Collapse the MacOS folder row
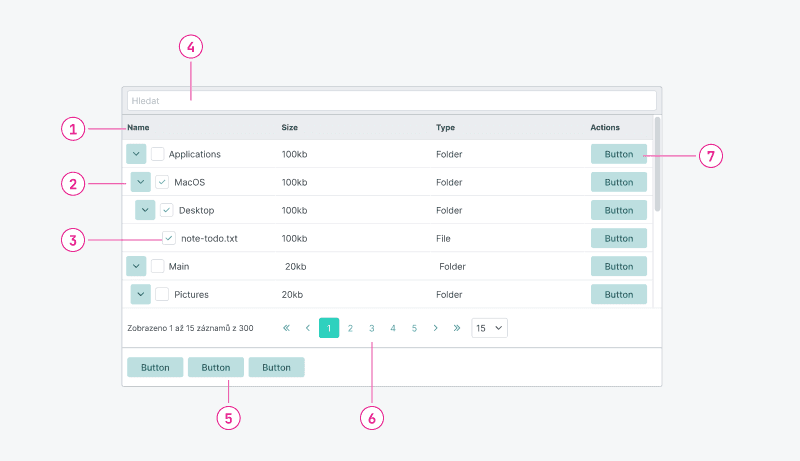Screen dimensions: 800x461 pyautogui.click(x=141, y=182)
